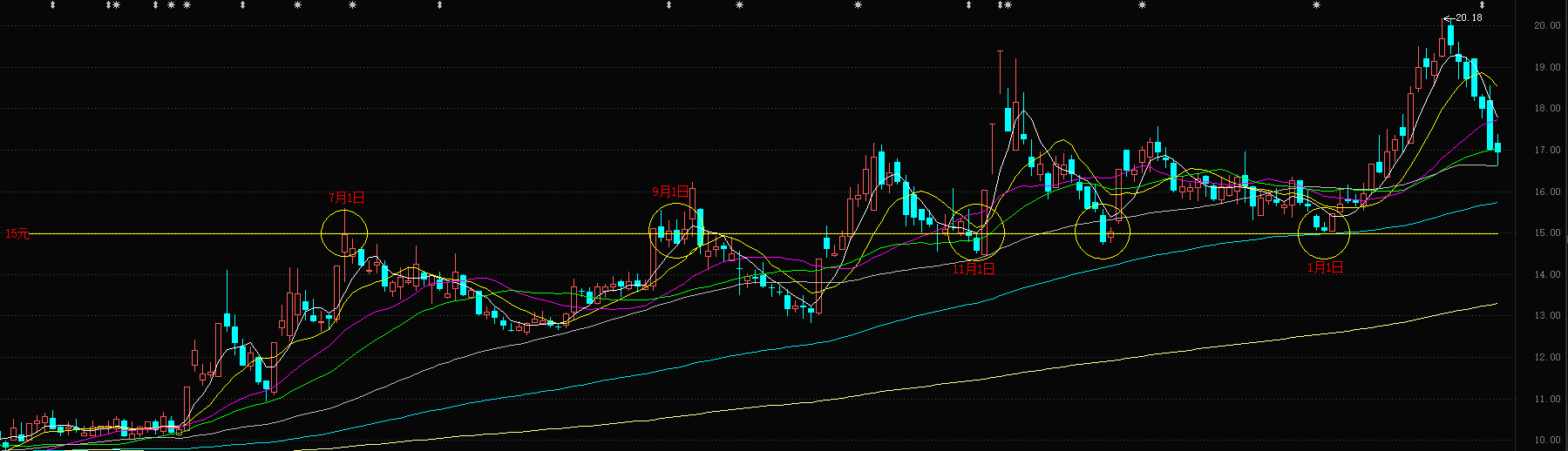
Task: Click the arrow event marker above the 20.18 label
Action: tap(1482, 5)
